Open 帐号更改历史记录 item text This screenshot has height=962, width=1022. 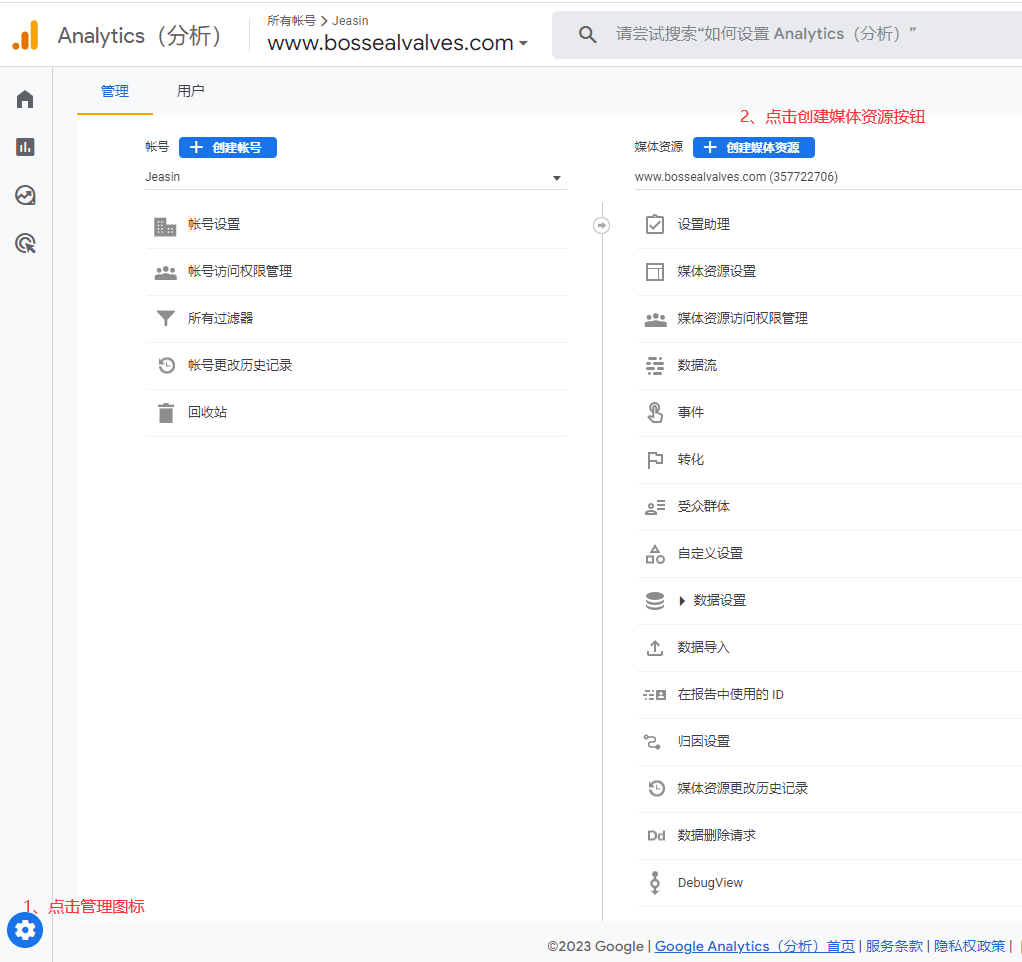pos(240,366)
